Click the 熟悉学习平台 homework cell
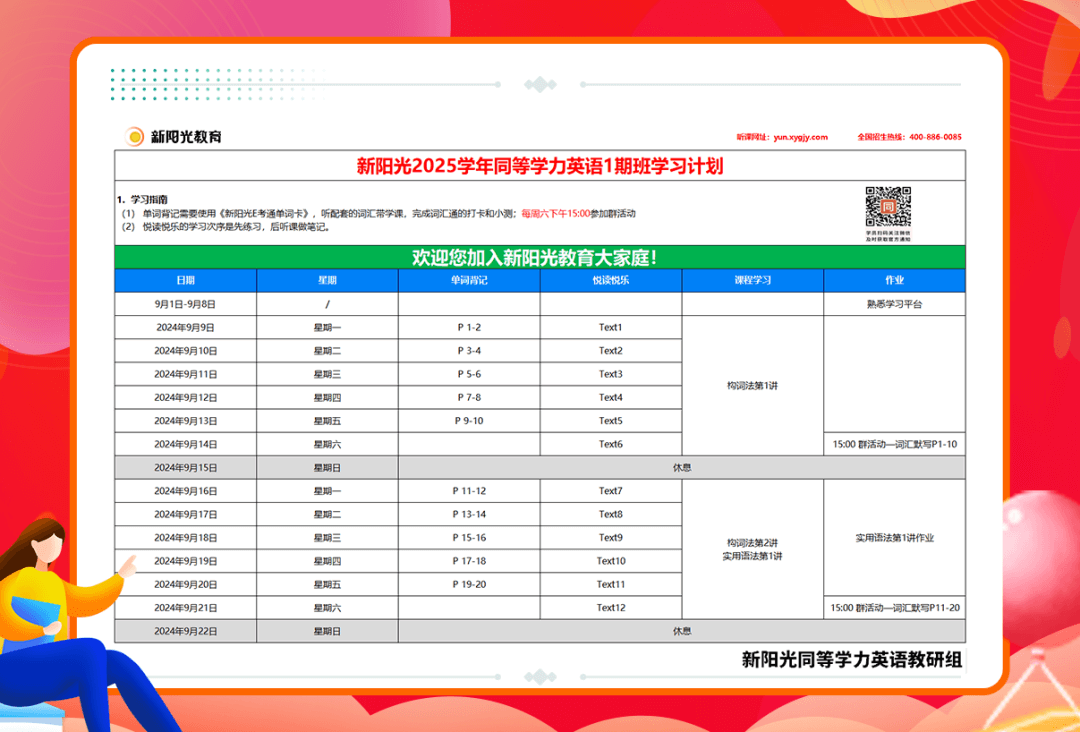 (x=895, y=304)
